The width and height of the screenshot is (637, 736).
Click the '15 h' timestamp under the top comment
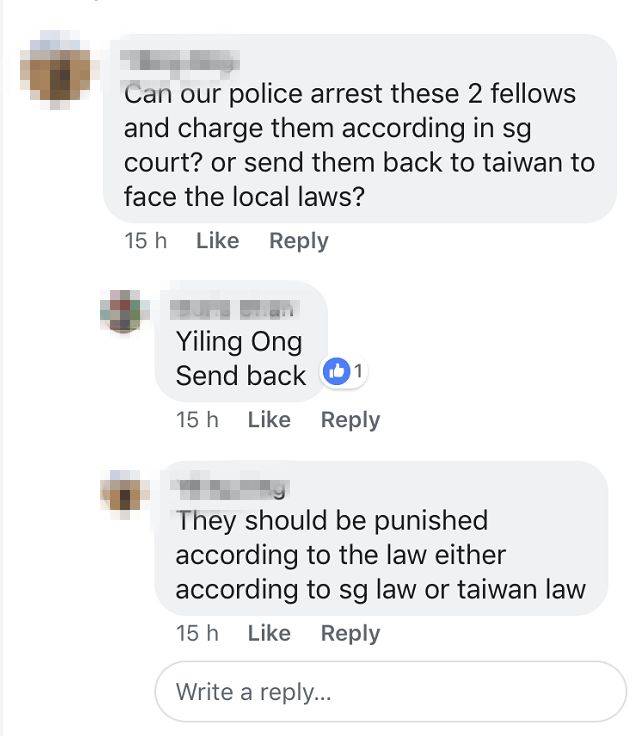point(146,241)
